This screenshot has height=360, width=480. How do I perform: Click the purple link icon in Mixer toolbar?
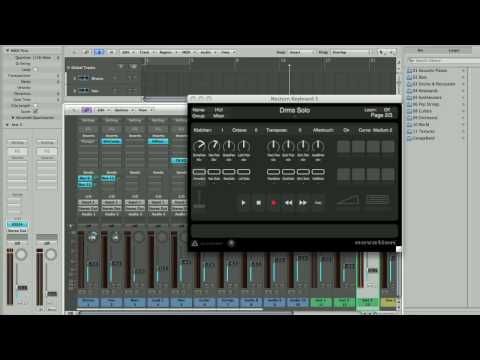tap(86, 110)
